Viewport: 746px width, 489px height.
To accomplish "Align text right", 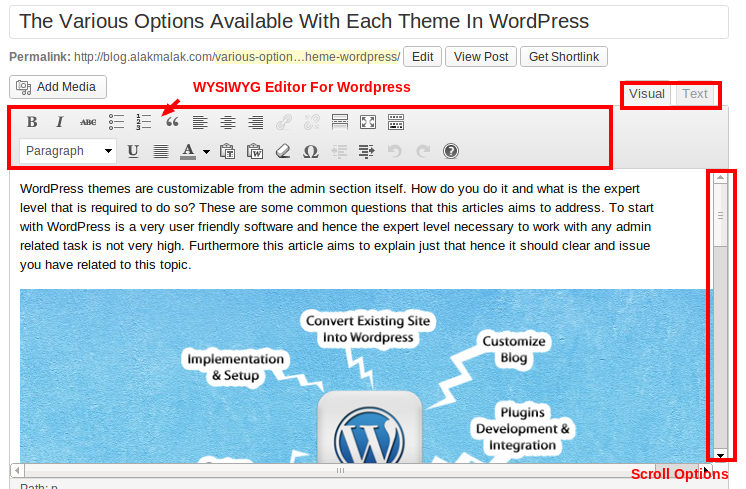I will pyautogui.click(x=256, y=122).
